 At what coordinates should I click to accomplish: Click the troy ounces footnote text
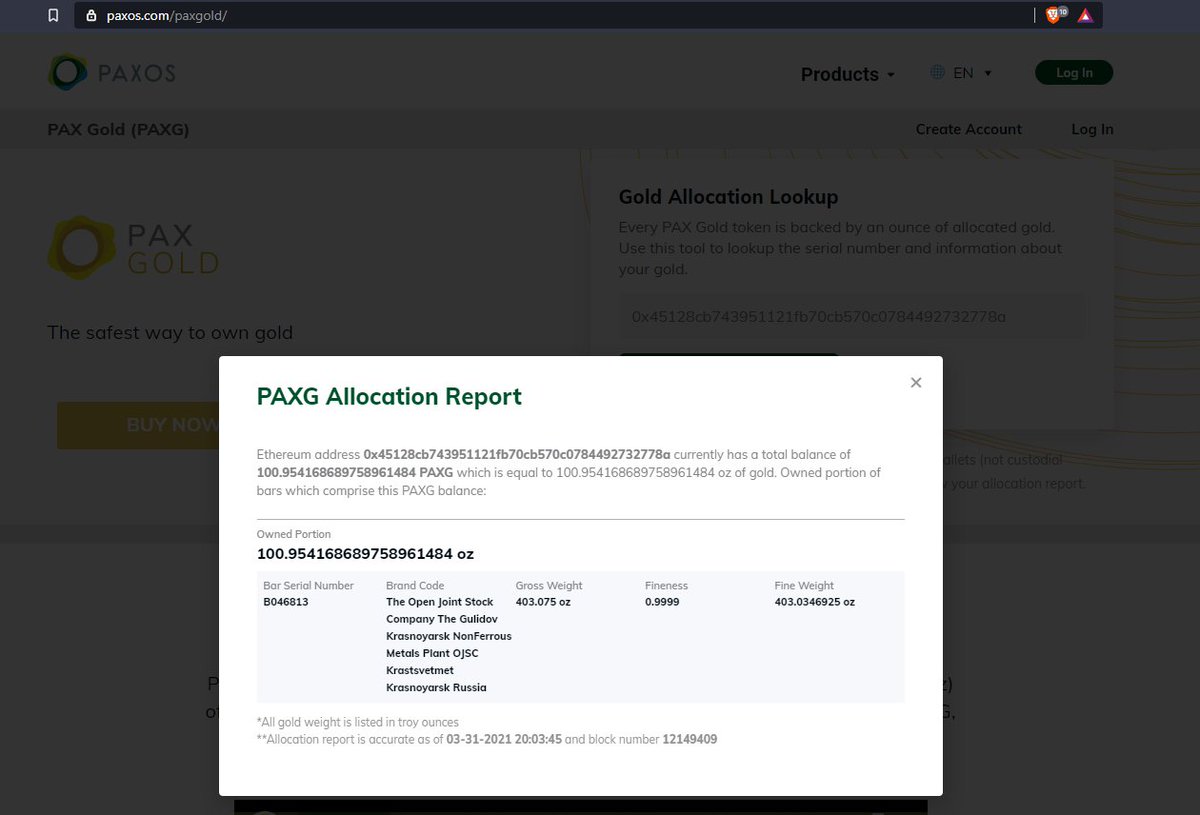point(358,722)
